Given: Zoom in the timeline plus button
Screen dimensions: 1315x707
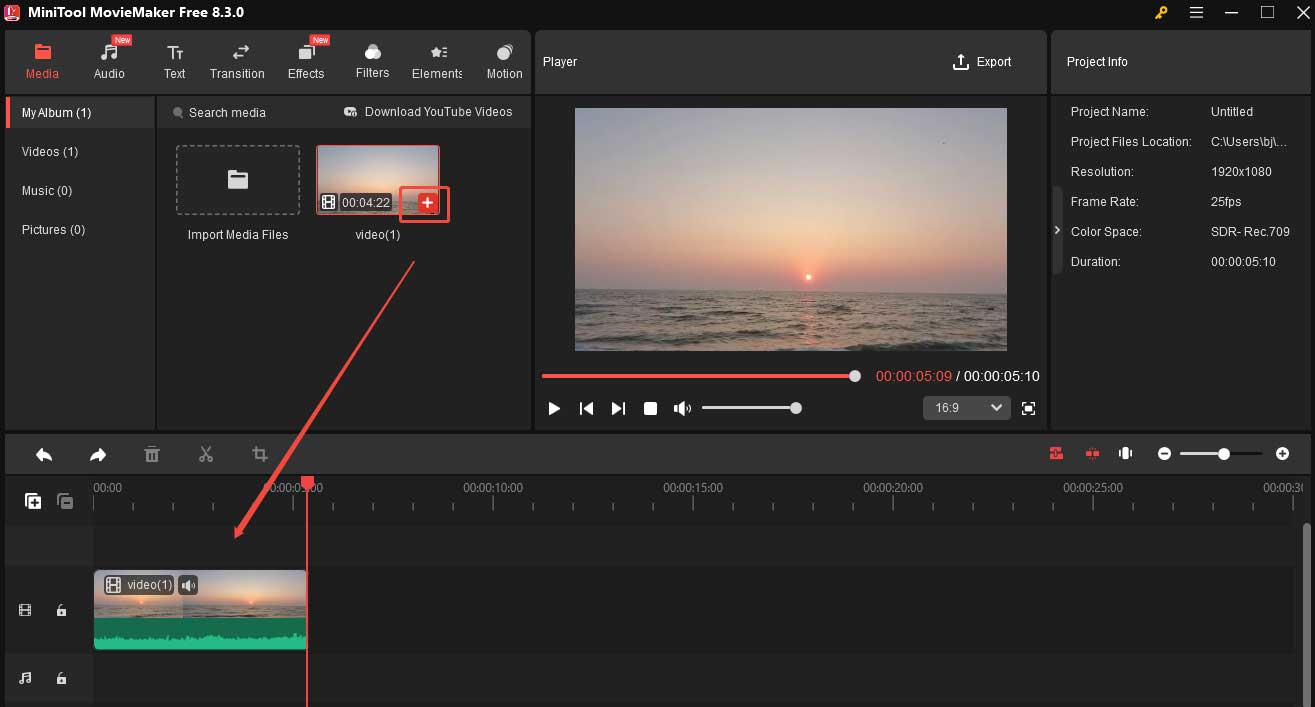Looking at the screenshot, I should [1282, 454].
